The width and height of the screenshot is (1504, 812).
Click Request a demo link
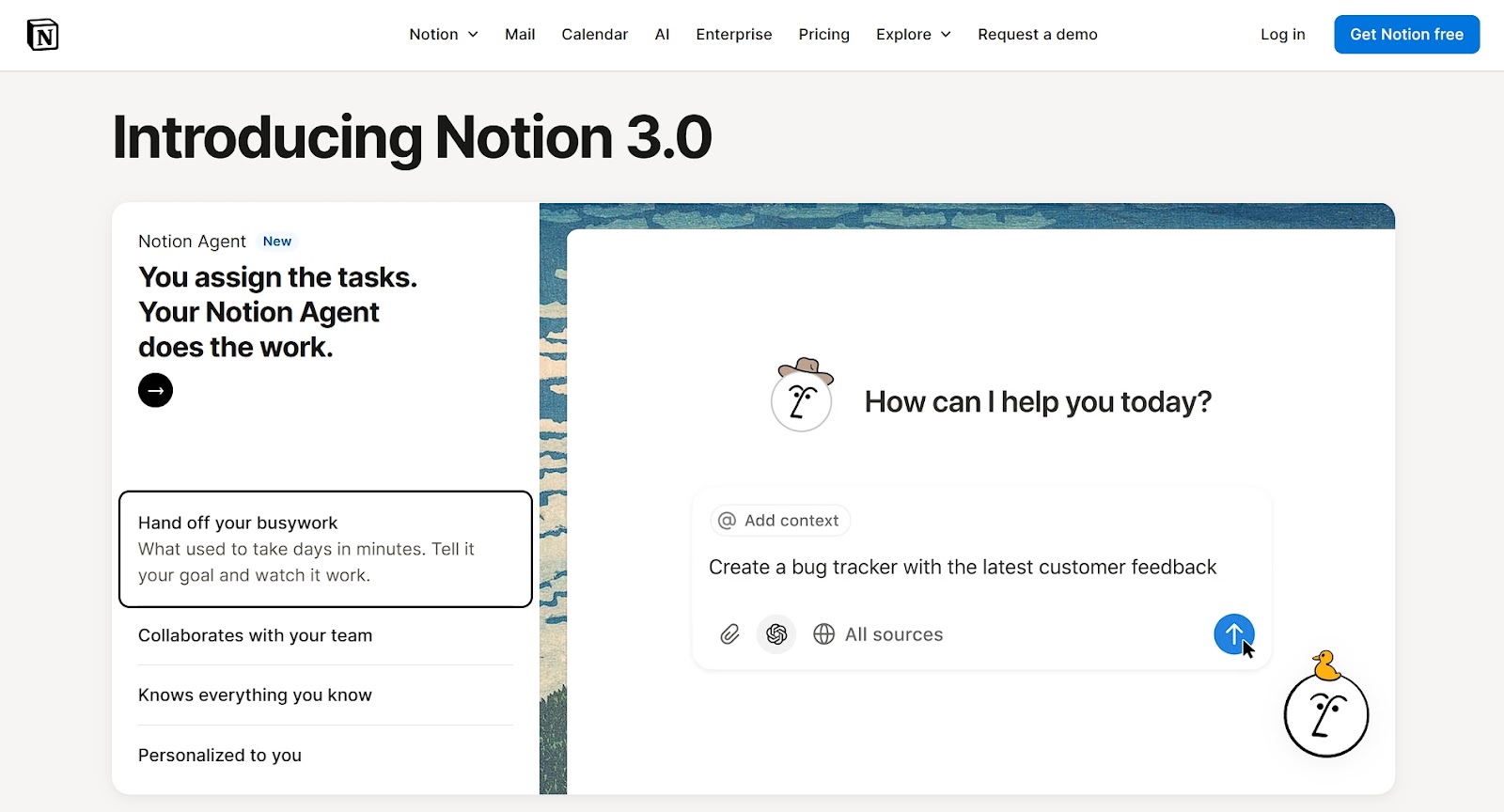coord(1038,35)
